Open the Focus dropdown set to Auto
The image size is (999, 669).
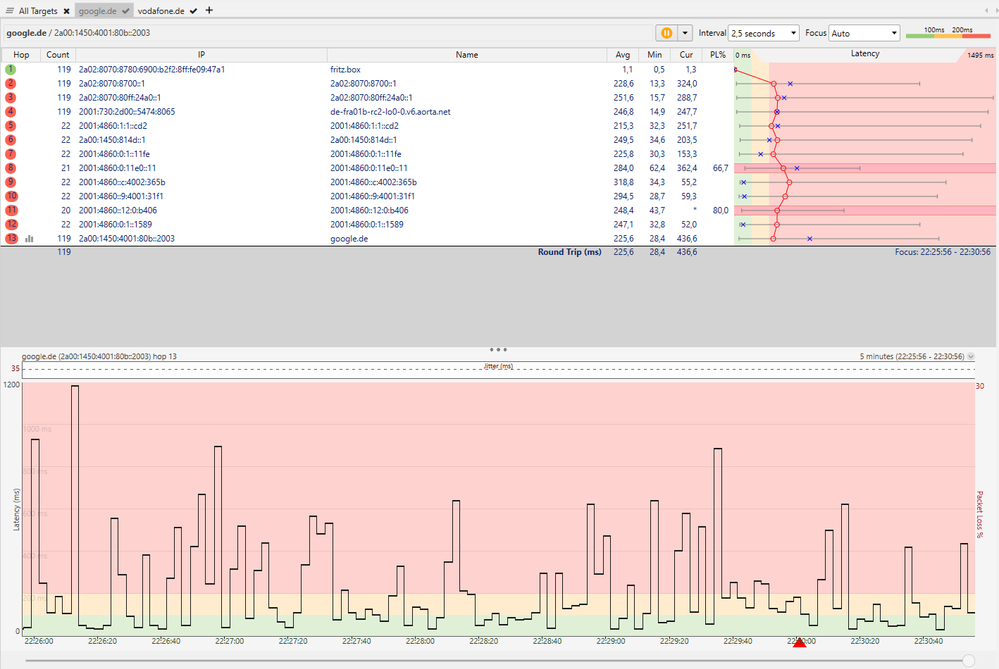click(x=850, y=33)
